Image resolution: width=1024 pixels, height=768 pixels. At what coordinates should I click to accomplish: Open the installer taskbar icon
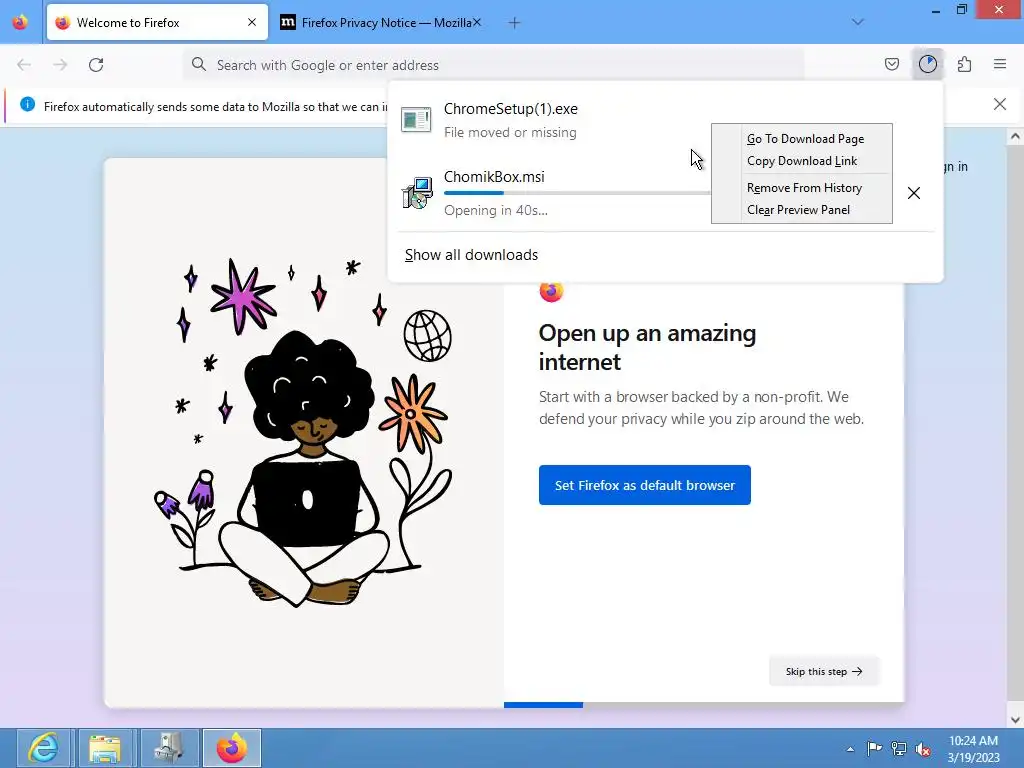point(169,748)
